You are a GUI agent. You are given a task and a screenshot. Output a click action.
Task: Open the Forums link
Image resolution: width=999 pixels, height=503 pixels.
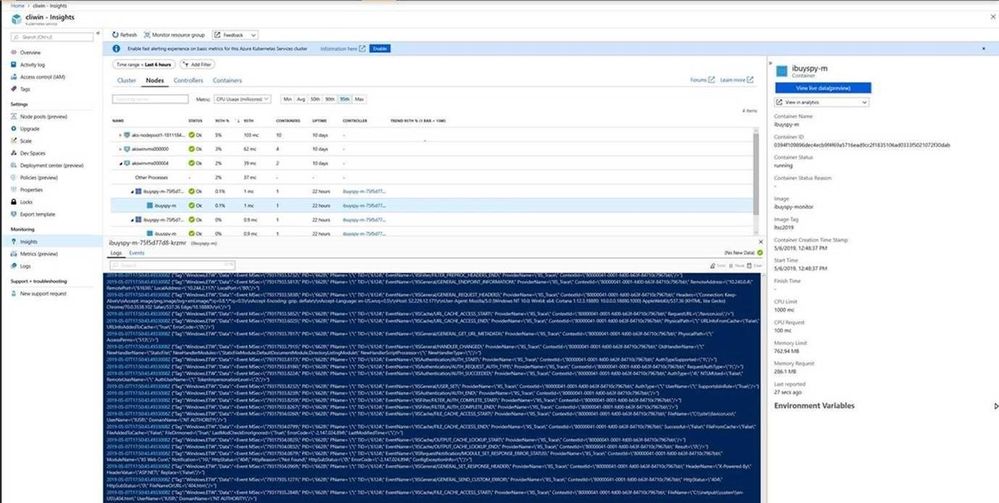pos(703,80)
